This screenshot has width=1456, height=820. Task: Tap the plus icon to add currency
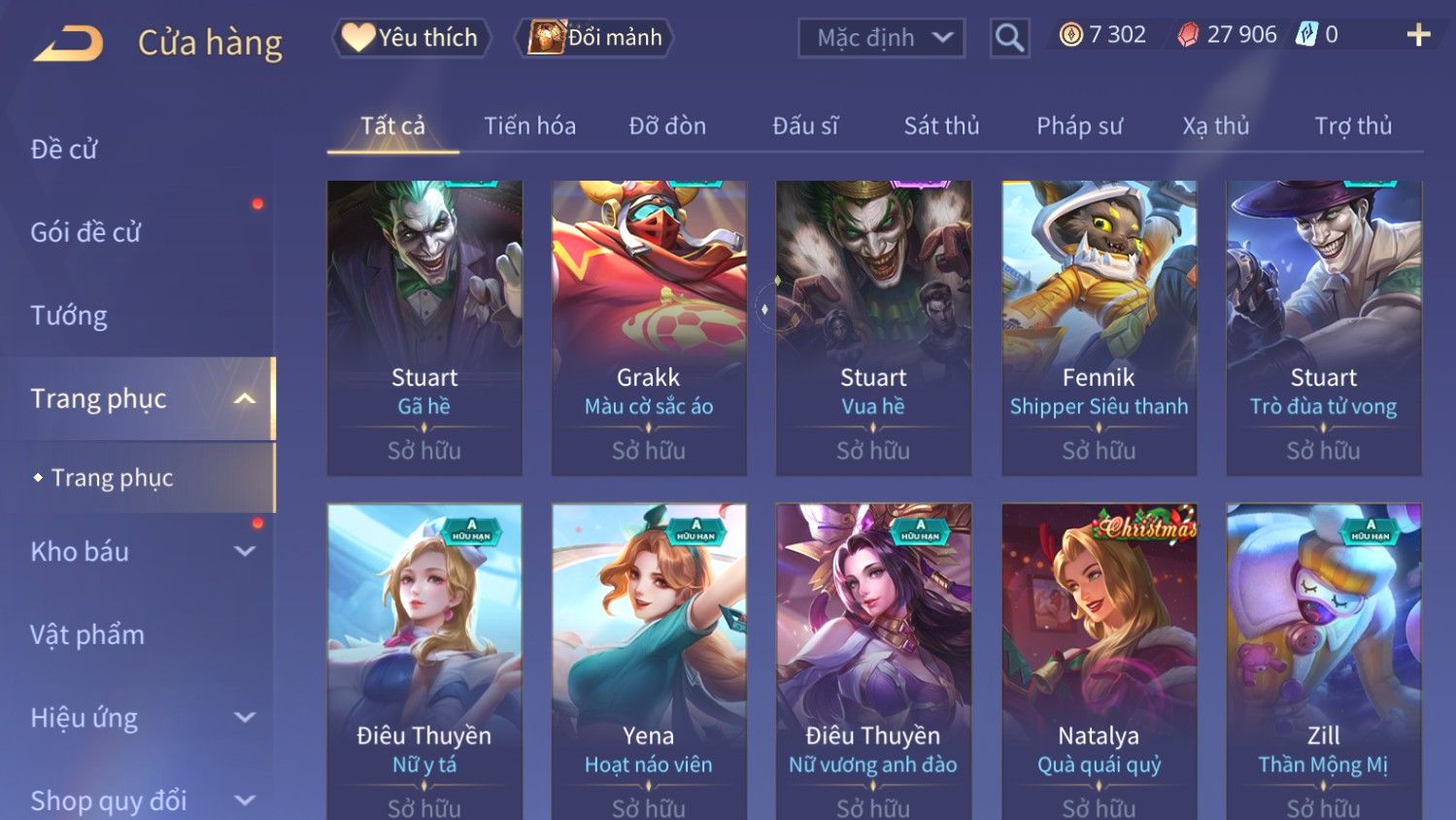point(1418,35)
